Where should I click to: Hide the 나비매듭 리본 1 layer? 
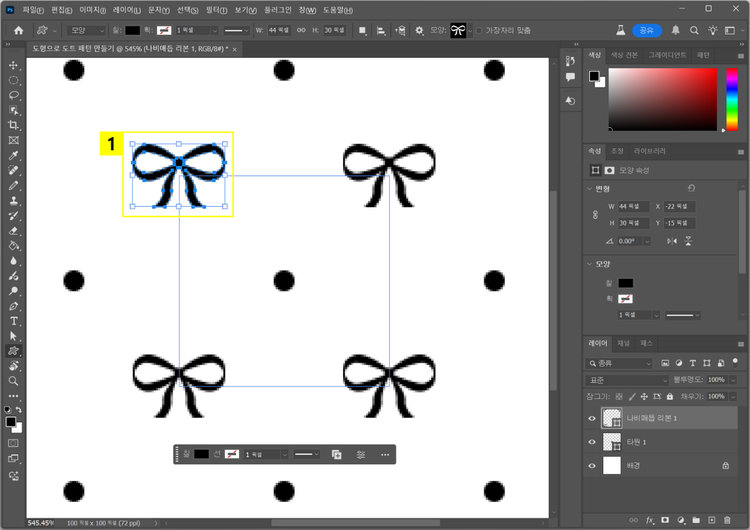pyautogui.click(x=592, y=419)
